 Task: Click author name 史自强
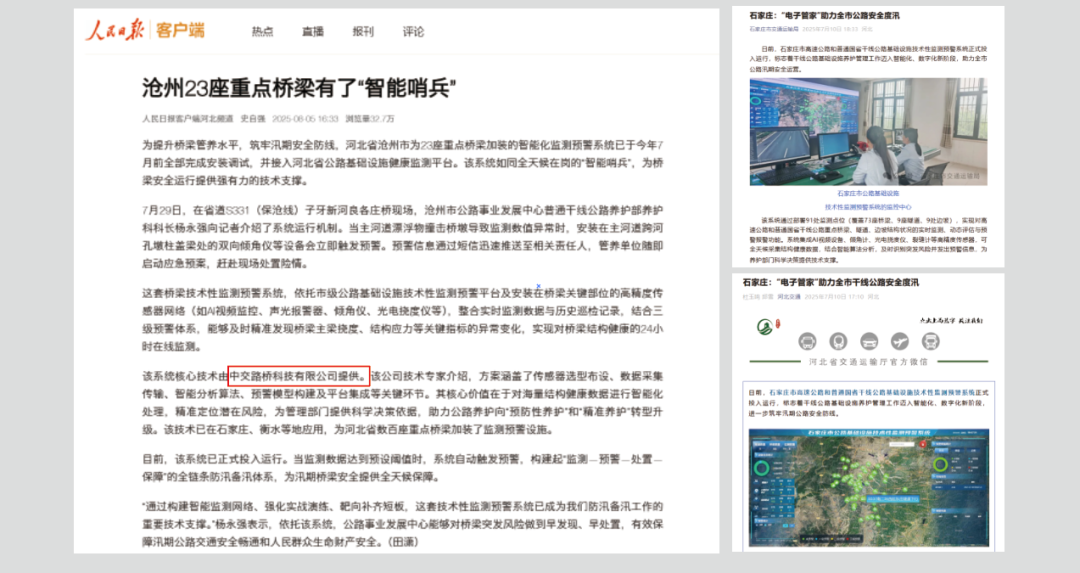252,118
